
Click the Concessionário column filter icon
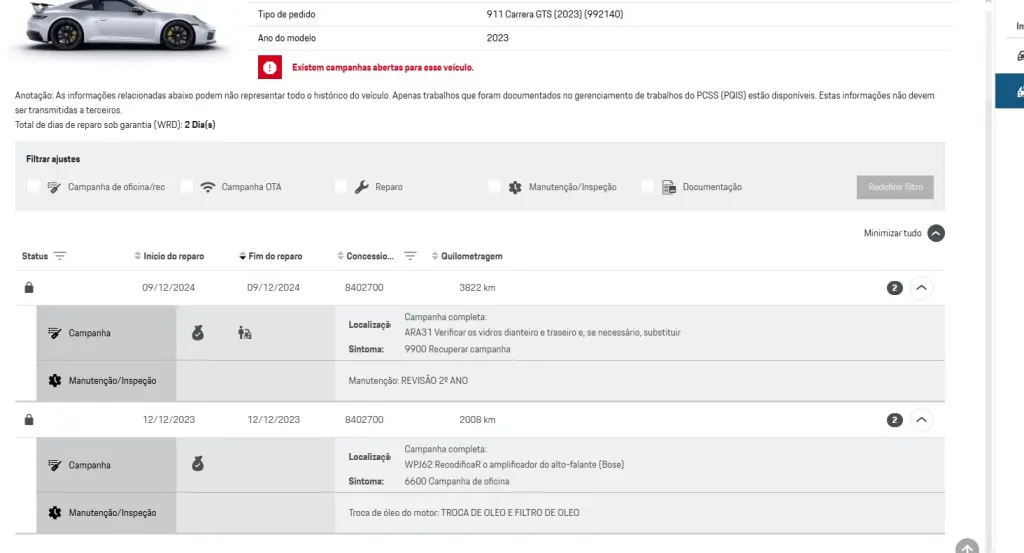coord(410,256)
